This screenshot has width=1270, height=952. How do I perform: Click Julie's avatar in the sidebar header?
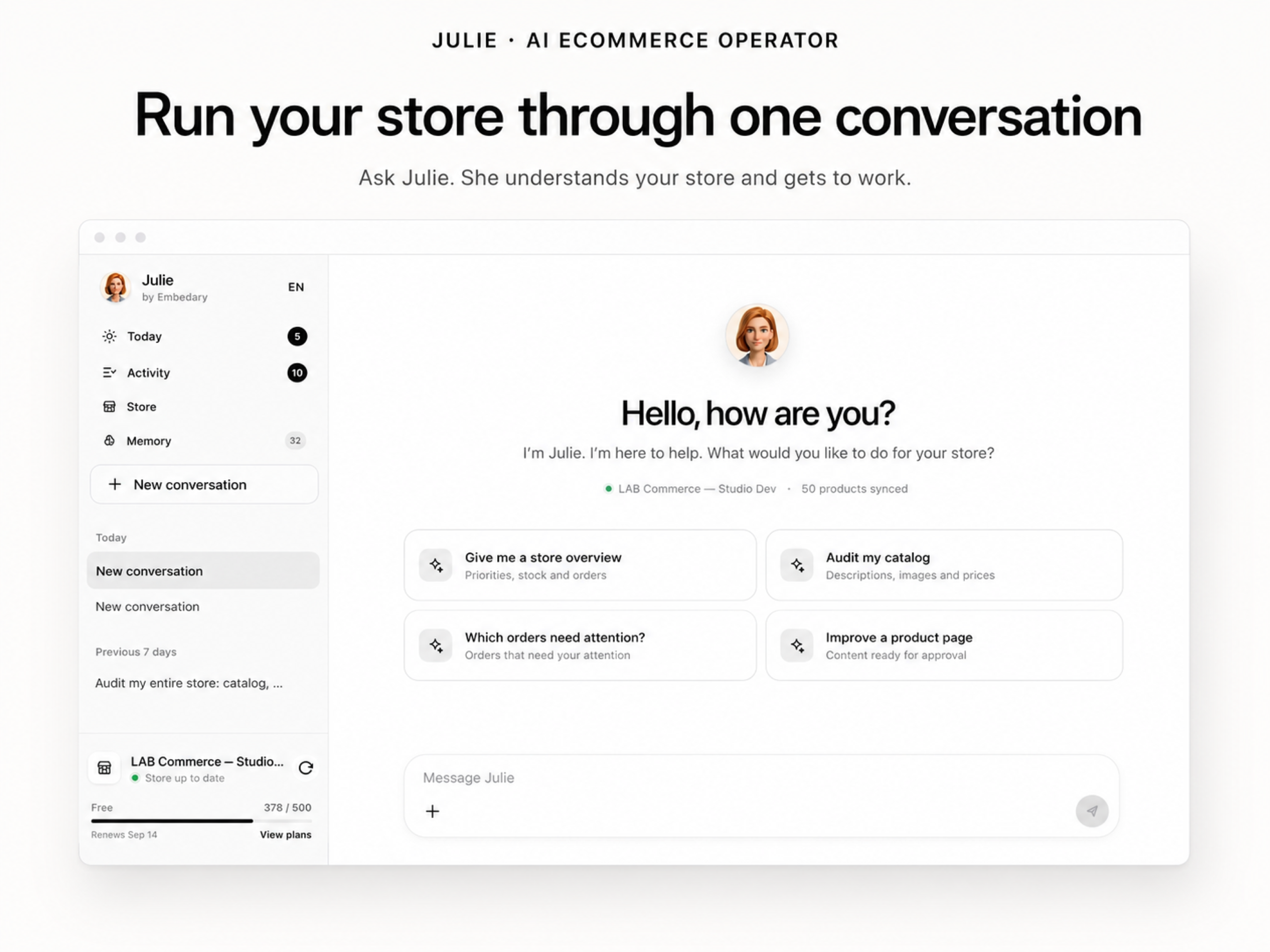point(115,287)
